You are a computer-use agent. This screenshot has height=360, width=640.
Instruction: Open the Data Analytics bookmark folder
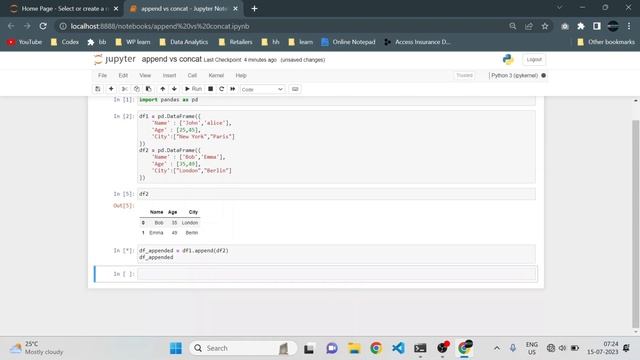(184, 42)
